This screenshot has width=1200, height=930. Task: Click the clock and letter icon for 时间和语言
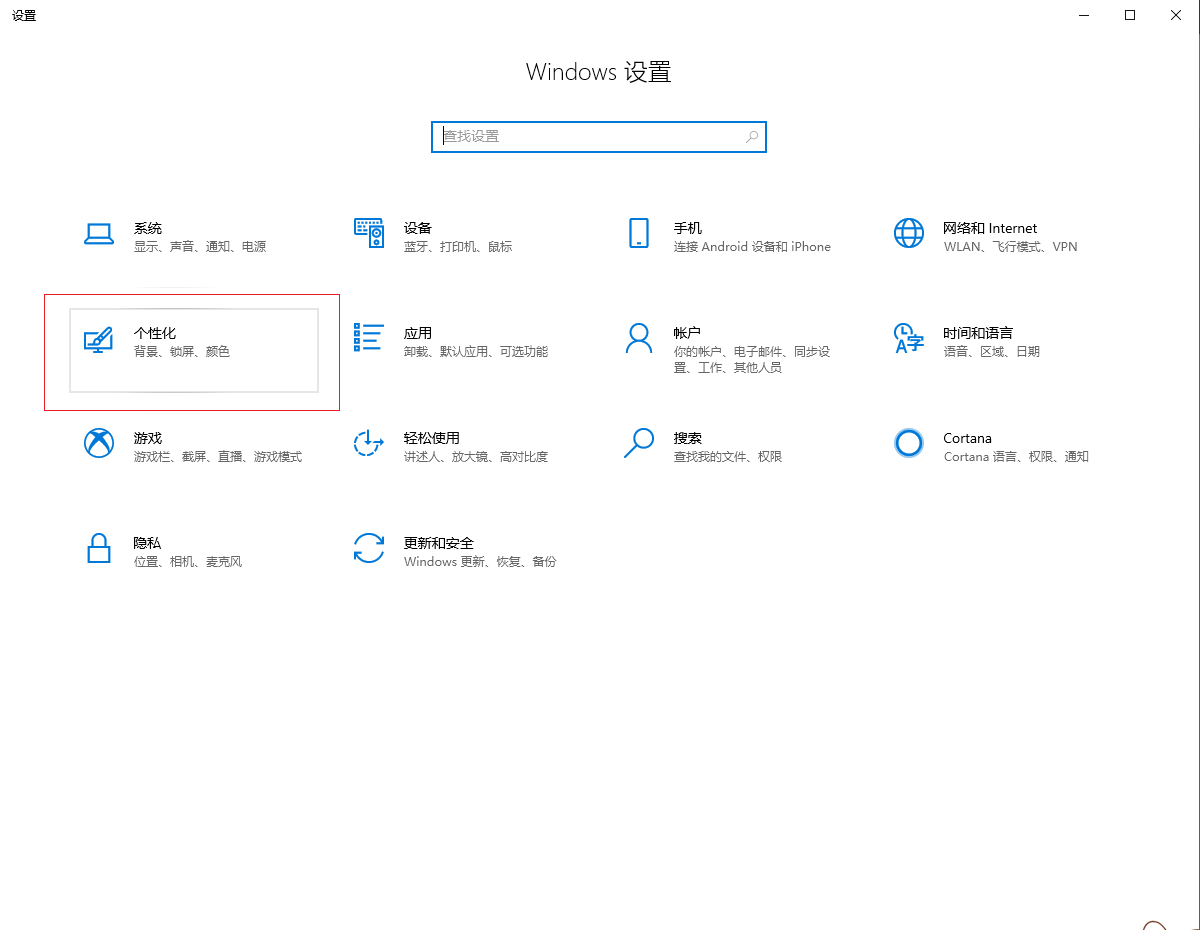coord(908,338)
